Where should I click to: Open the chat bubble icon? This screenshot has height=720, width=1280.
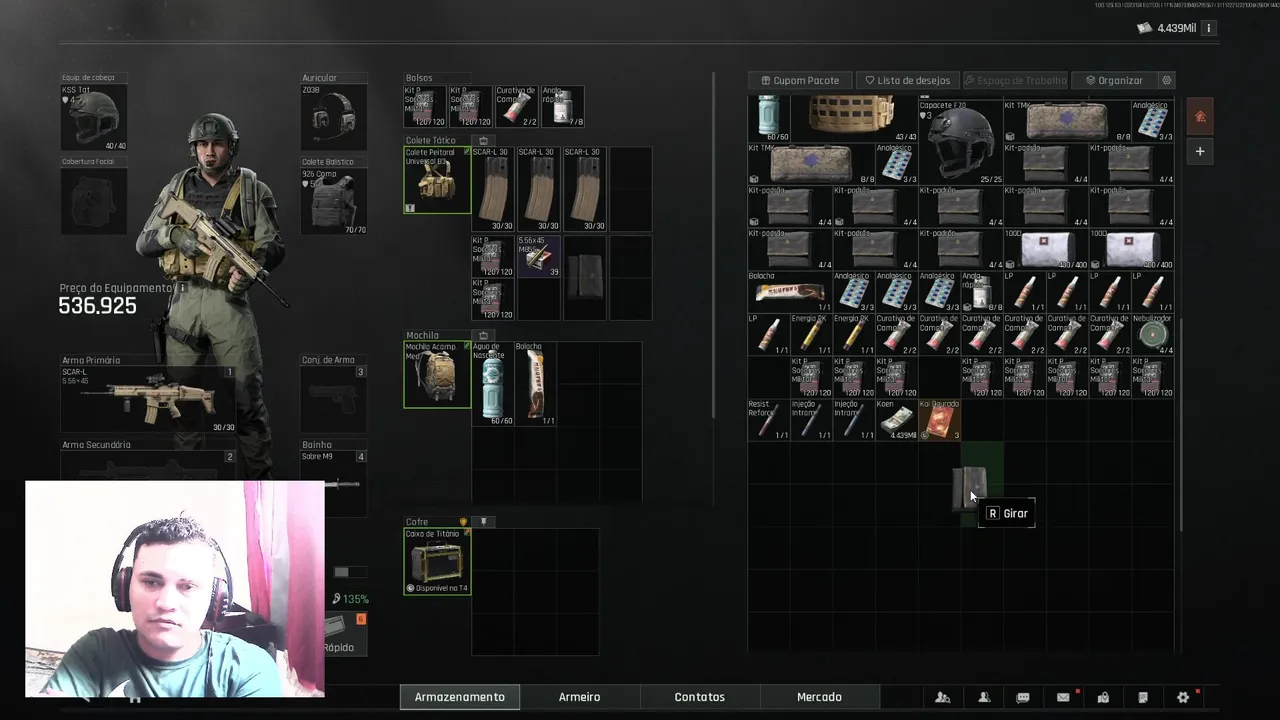(x=1023, y=697)
